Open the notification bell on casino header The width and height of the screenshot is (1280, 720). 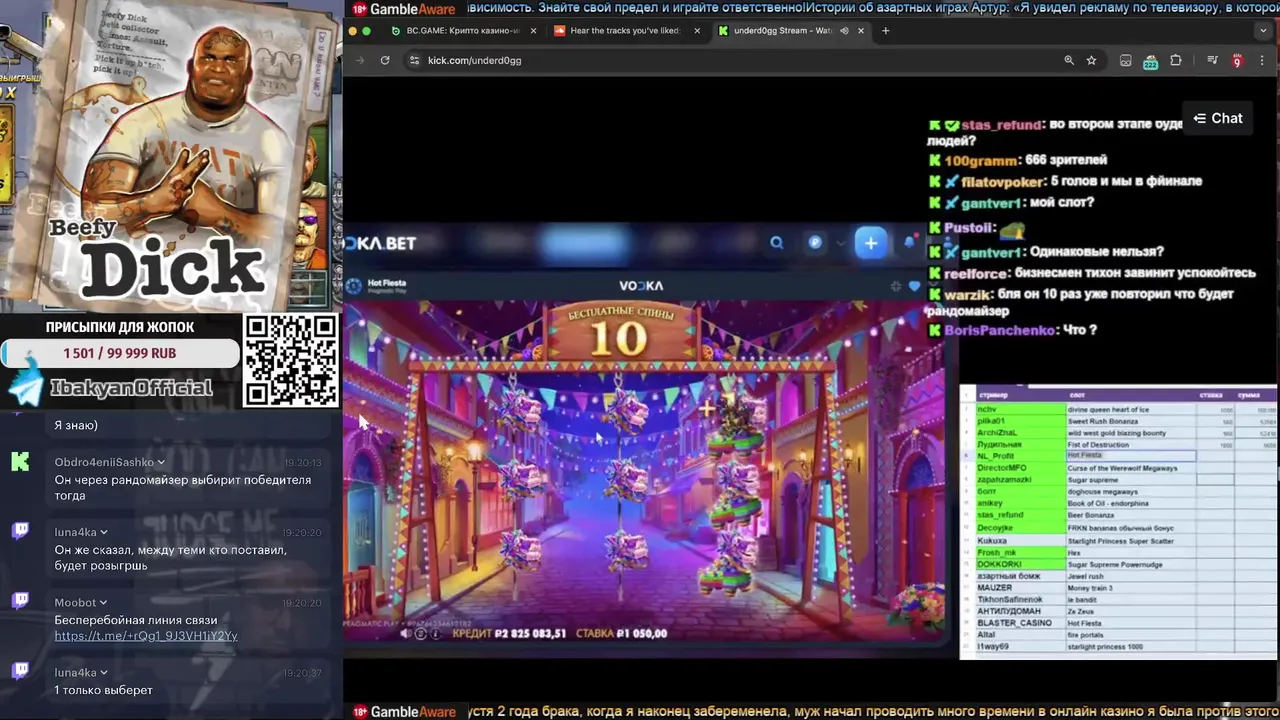pos(909,242)
